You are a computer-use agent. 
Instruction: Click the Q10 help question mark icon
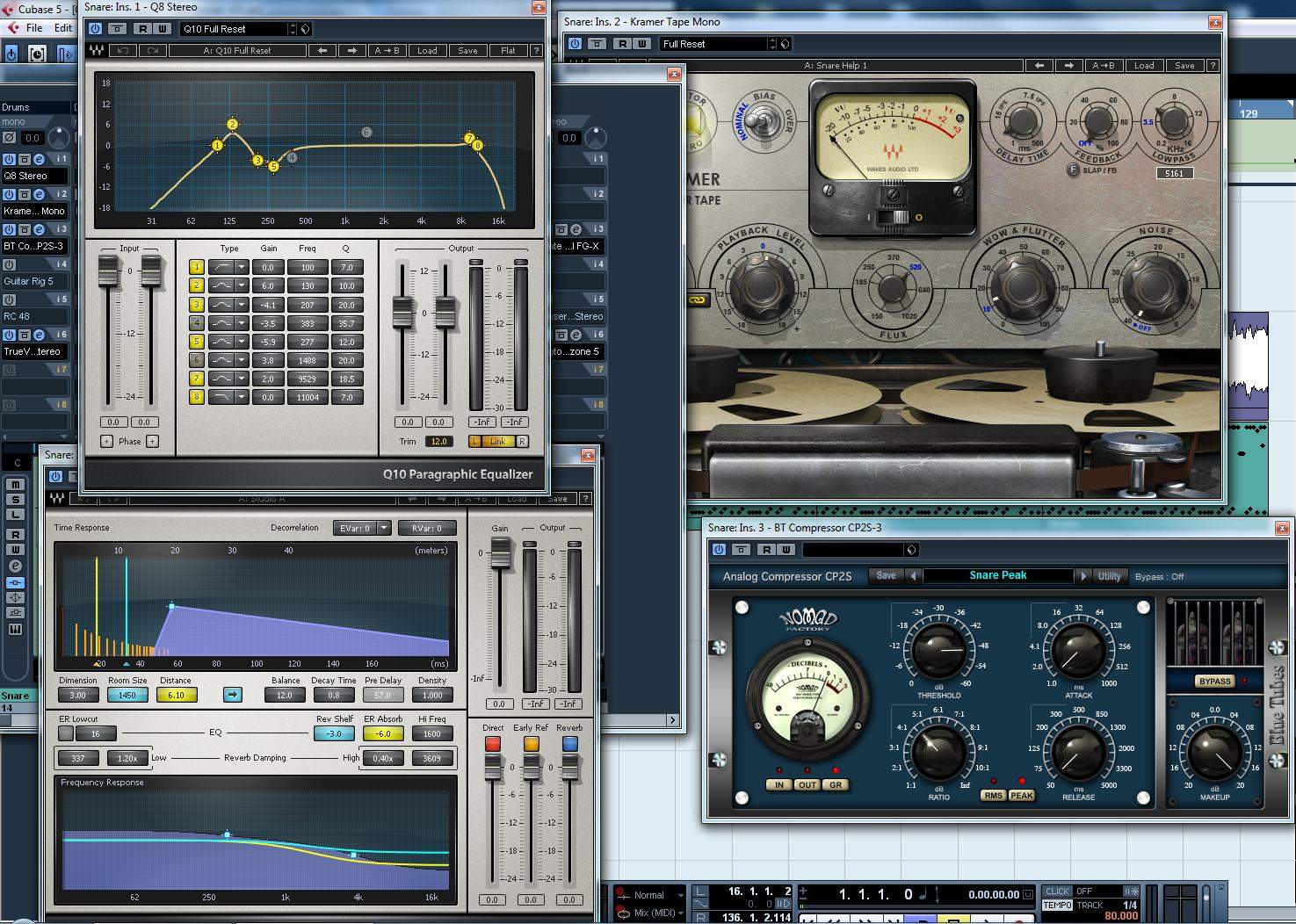pos(536,51)
